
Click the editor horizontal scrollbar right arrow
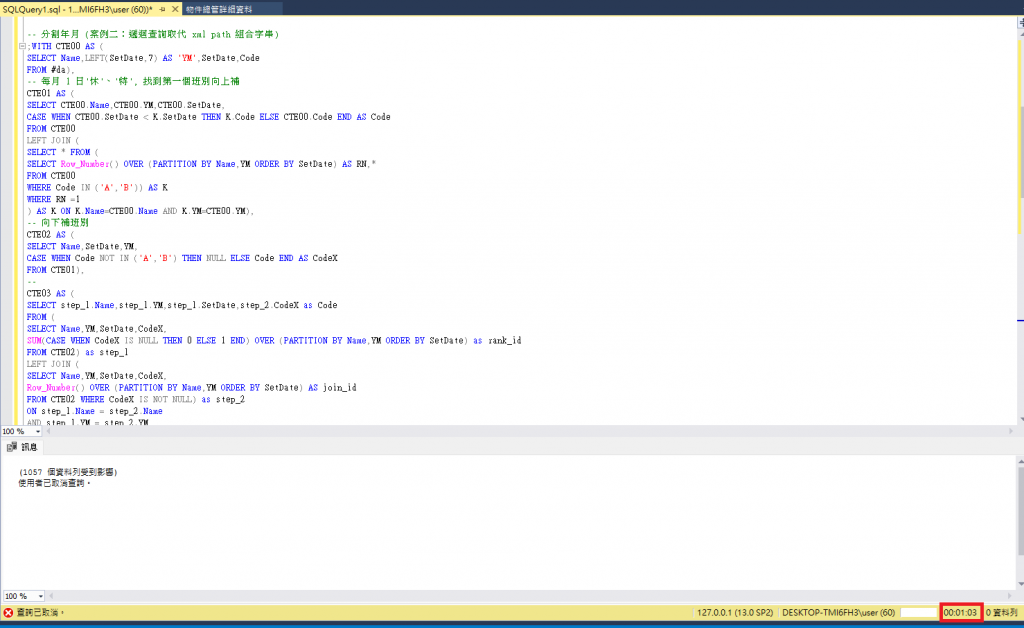[x=1011, y=432]
